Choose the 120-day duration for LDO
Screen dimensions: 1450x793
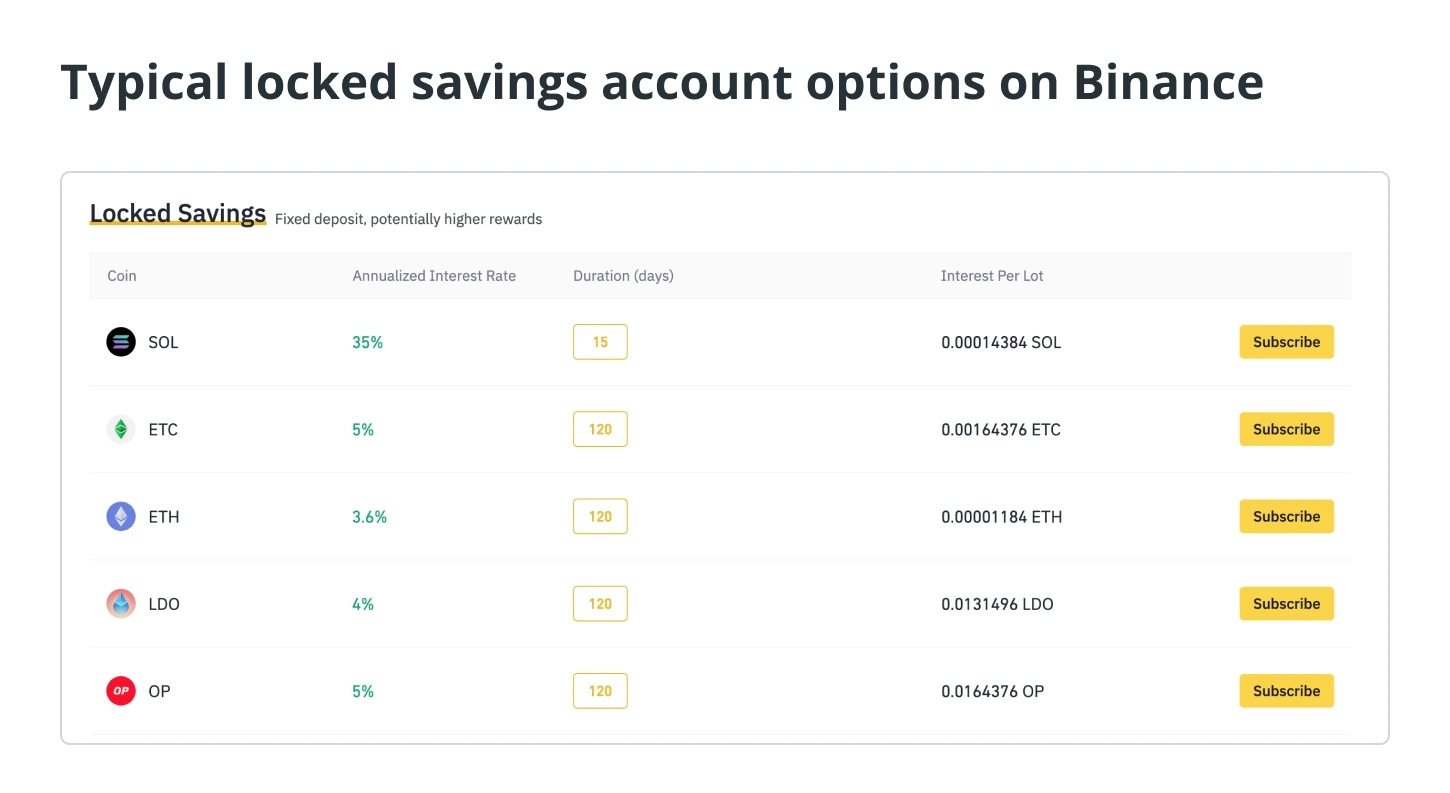[600, 604]
